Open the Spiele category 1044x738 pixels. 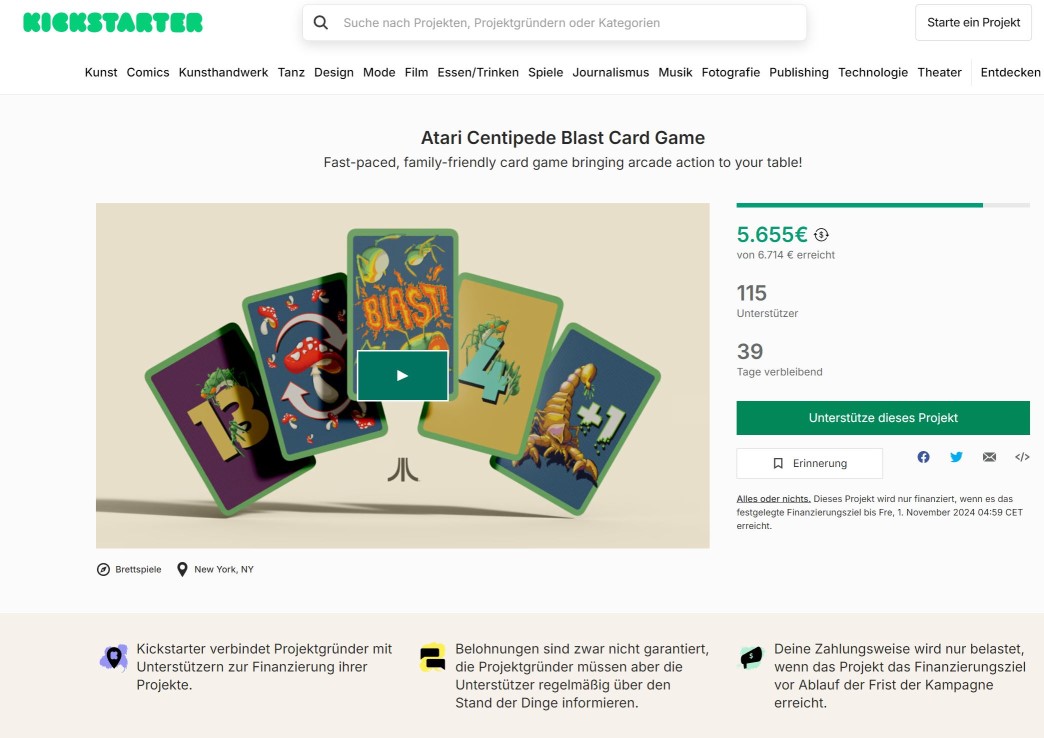click(546, 72)
